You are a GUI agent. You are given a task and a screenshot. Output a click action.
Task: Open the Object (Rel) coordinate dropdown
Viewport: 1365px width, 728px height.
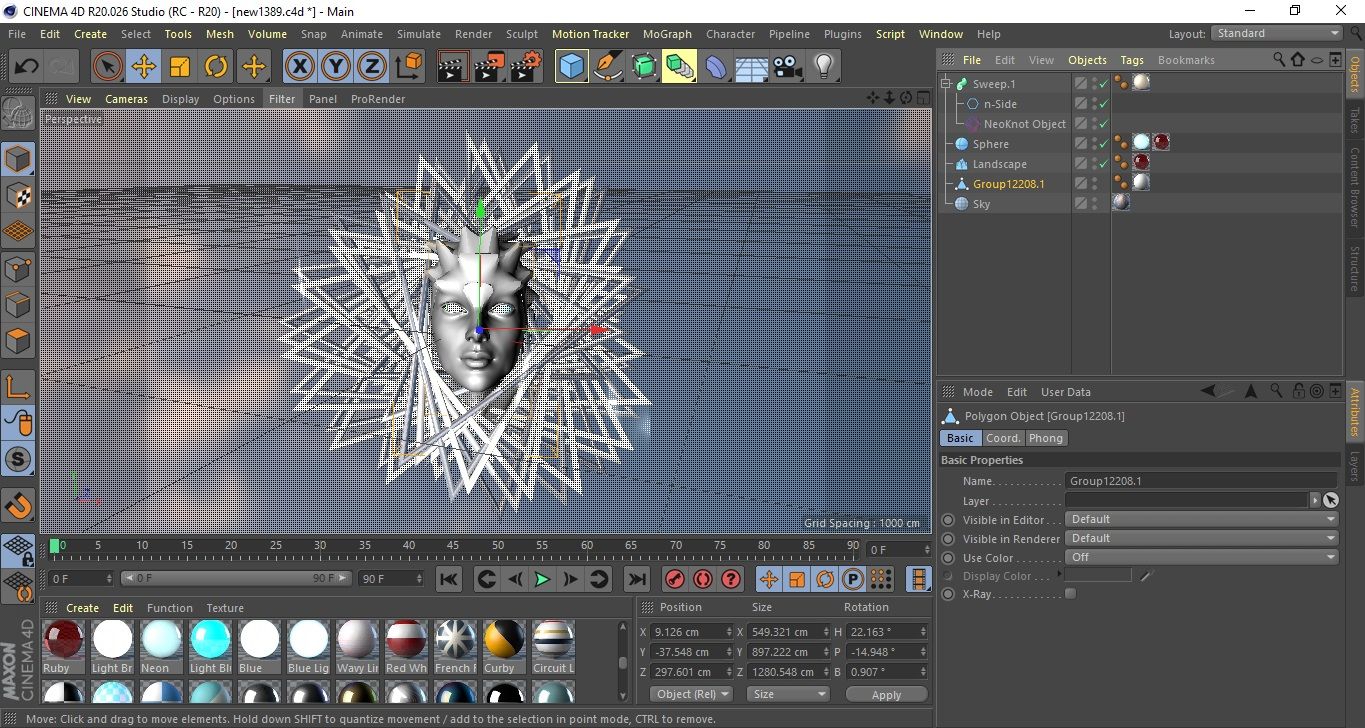[x=691, y=694]
